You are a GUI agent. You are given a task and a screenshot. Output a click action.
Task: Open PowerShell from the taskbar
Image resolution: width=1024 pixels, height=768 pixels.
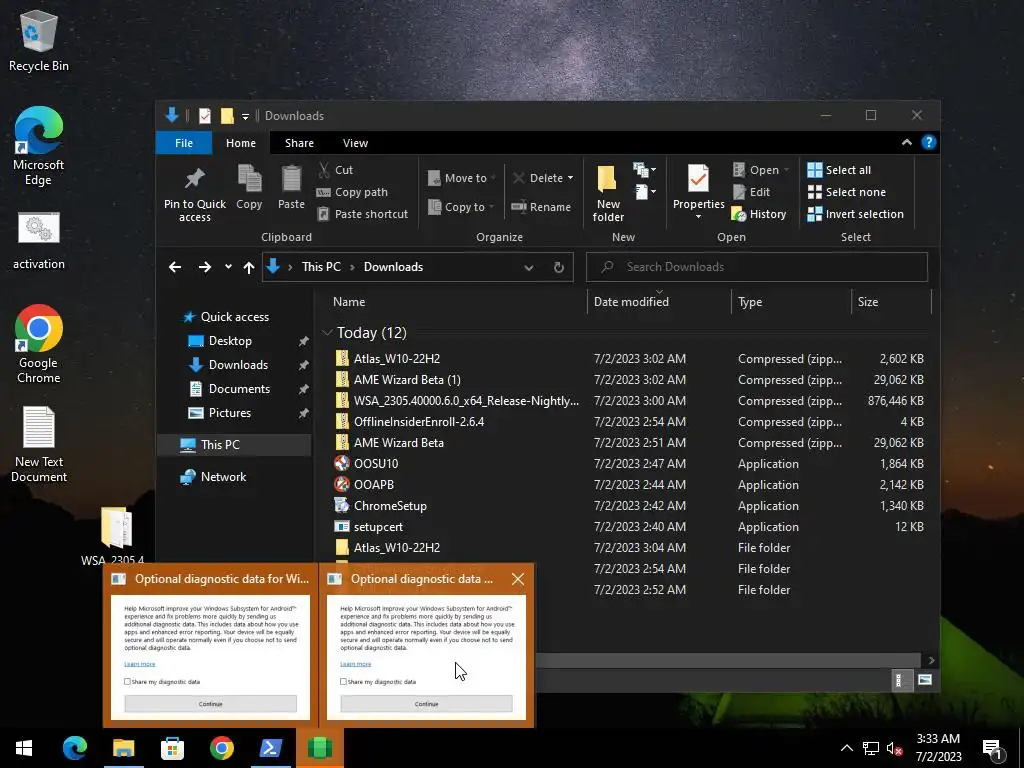click(270, 748)
